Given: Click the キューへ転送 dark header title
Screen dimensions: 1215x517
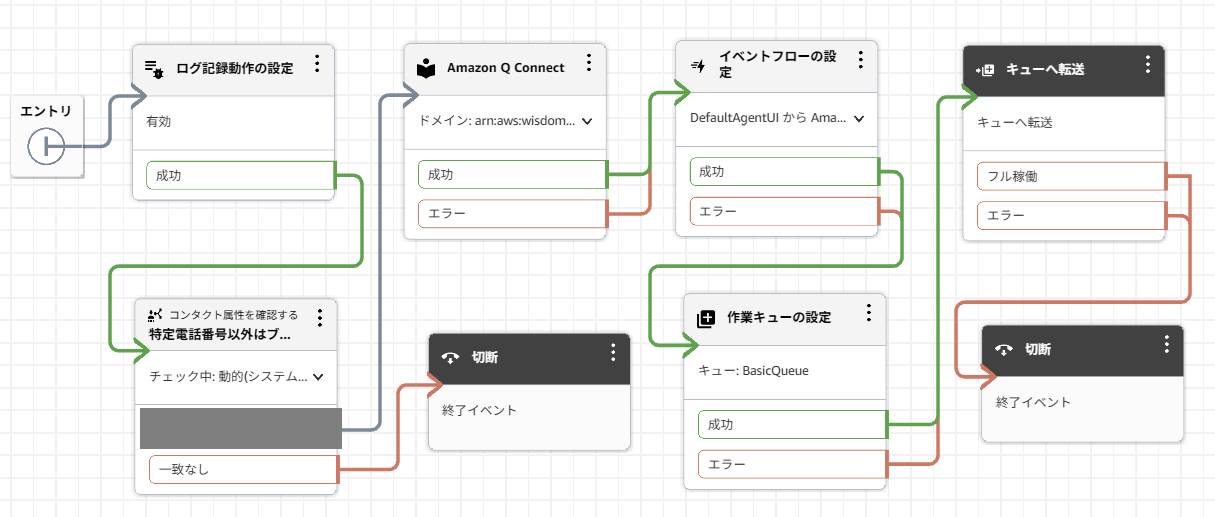Looking at the screenshot, I should [x=1045, y=69].
